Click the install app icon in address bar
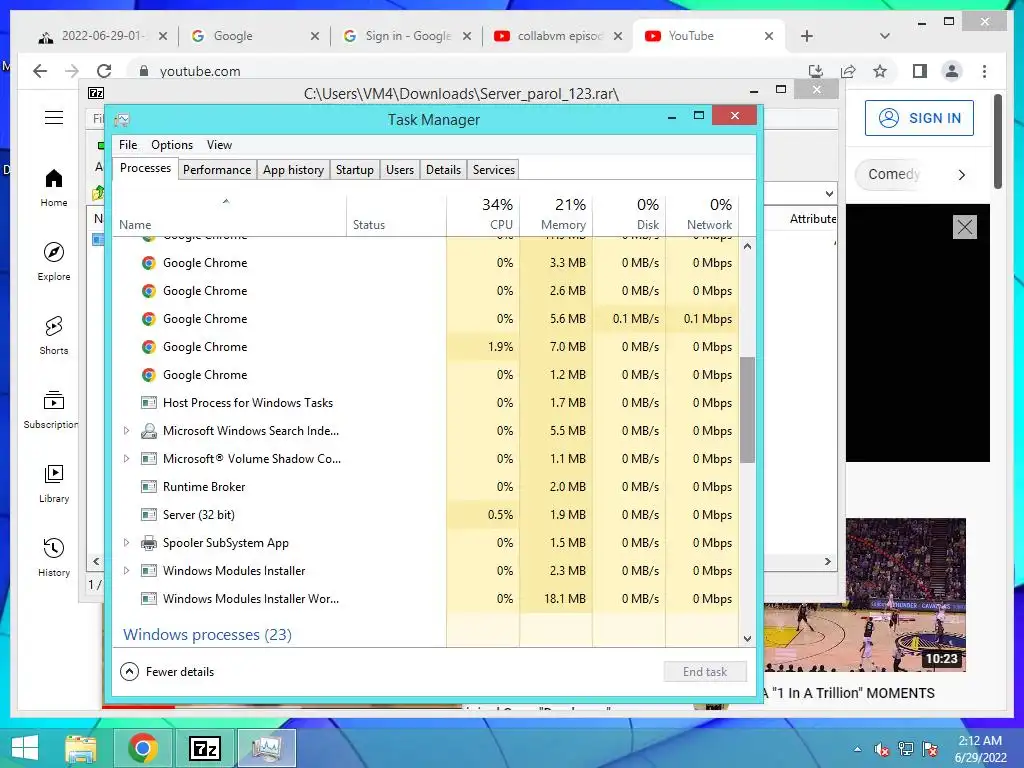Image resolution: width=1024 pixels, height=768 pixels. pos(815,71)
